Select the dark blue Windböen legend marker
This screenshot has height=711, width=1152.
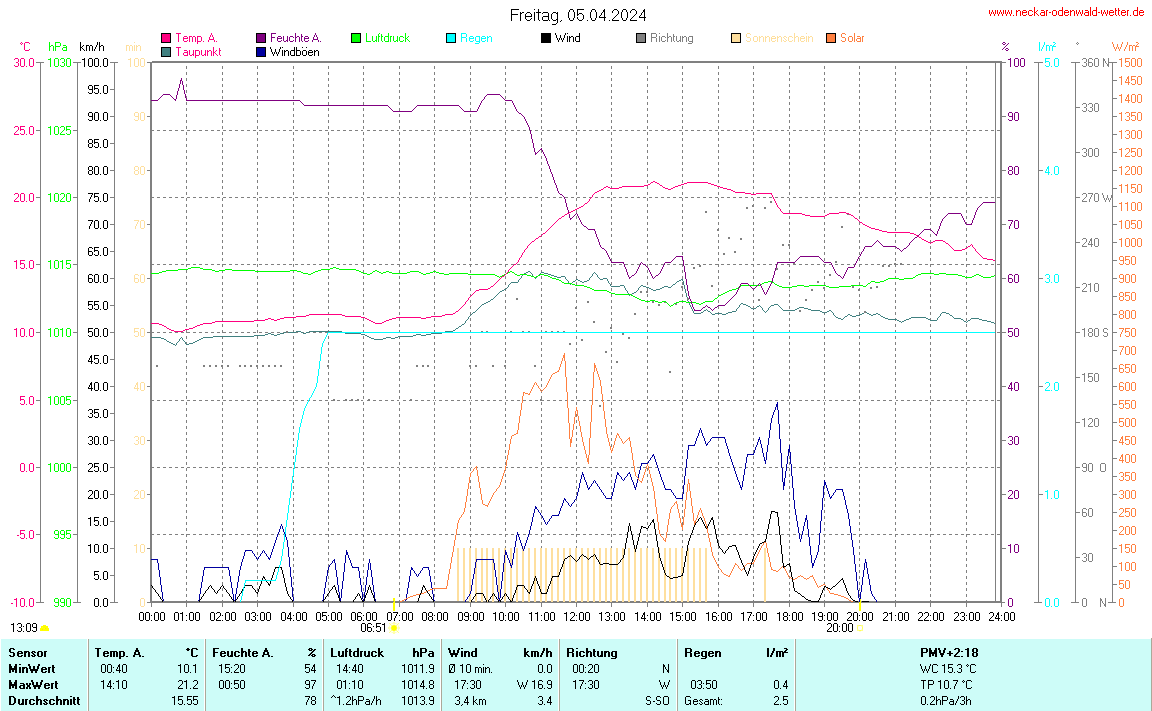point(261,51)
